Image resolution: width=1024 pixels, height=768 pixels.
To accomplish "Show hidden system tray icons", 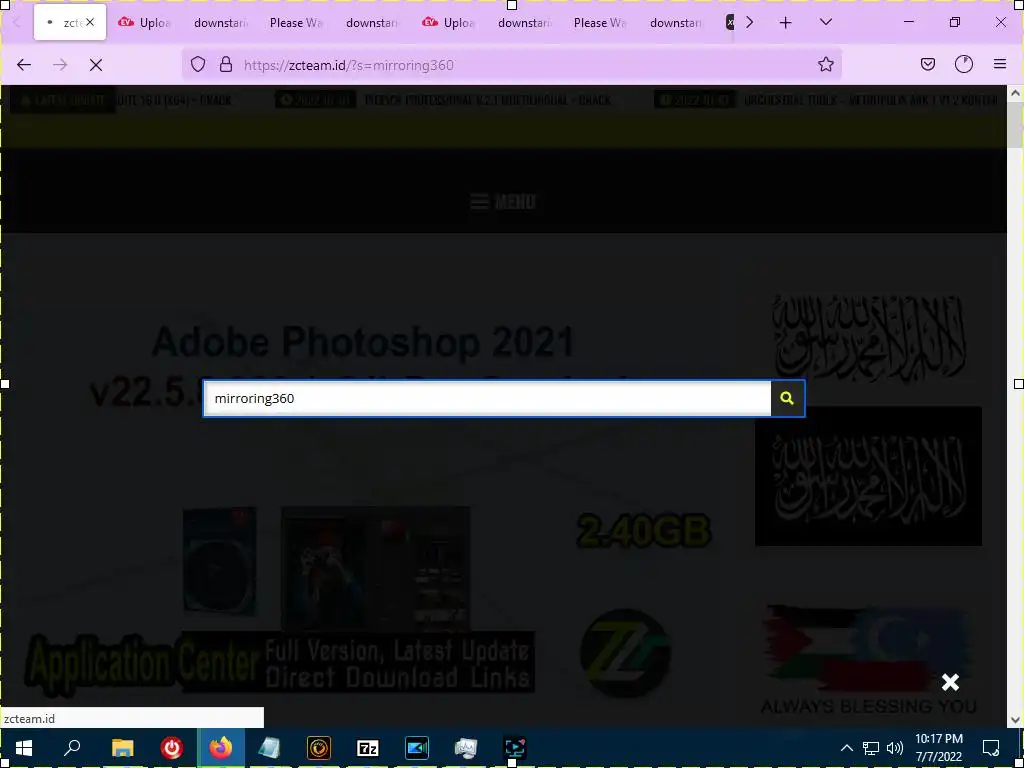I will [846, 748].
